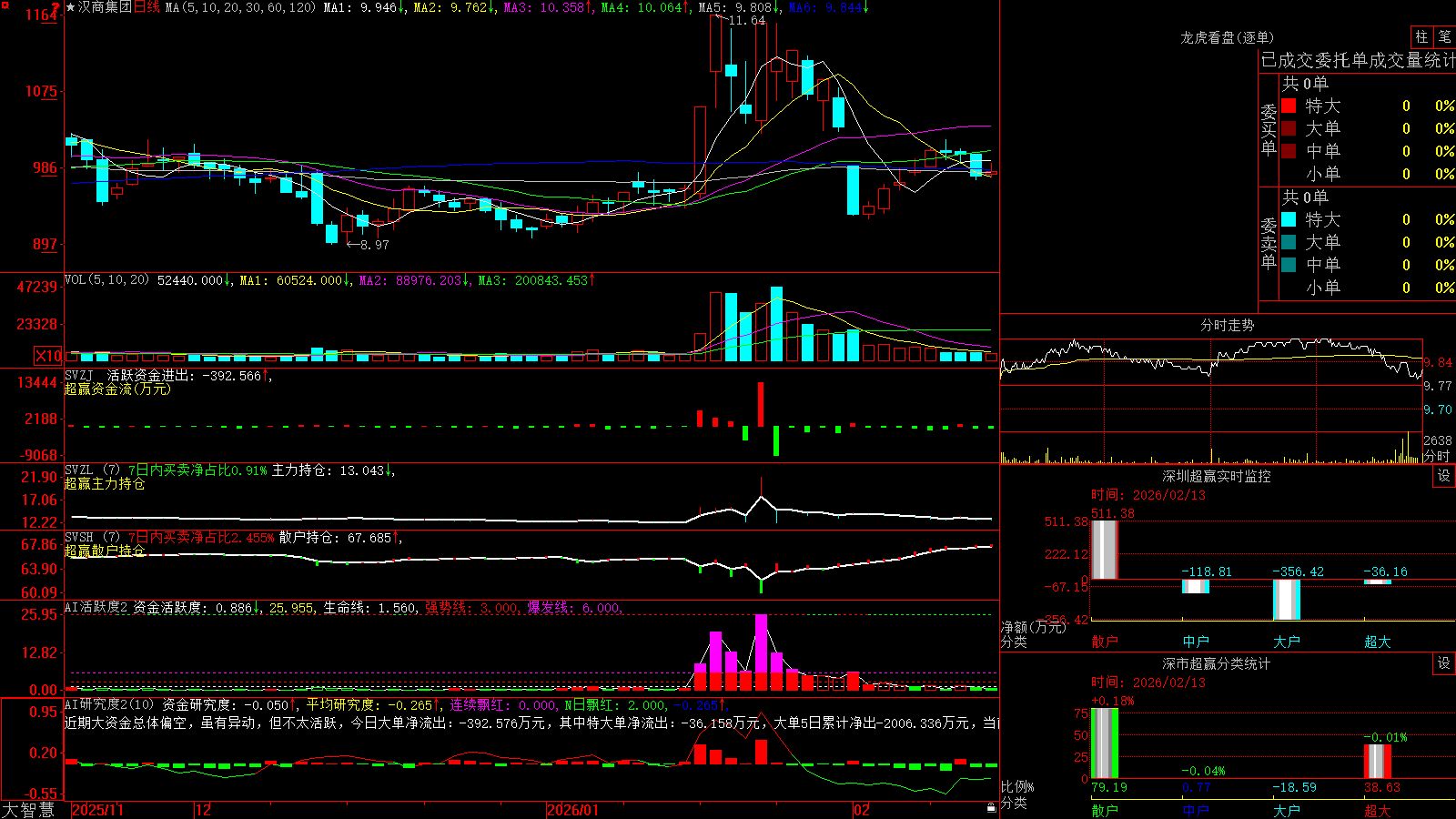This screenshot has height=819, width=1456.
Task: Open MA(5,10,20,30,60,120) indicator parameters
Action: pos(240,7)
